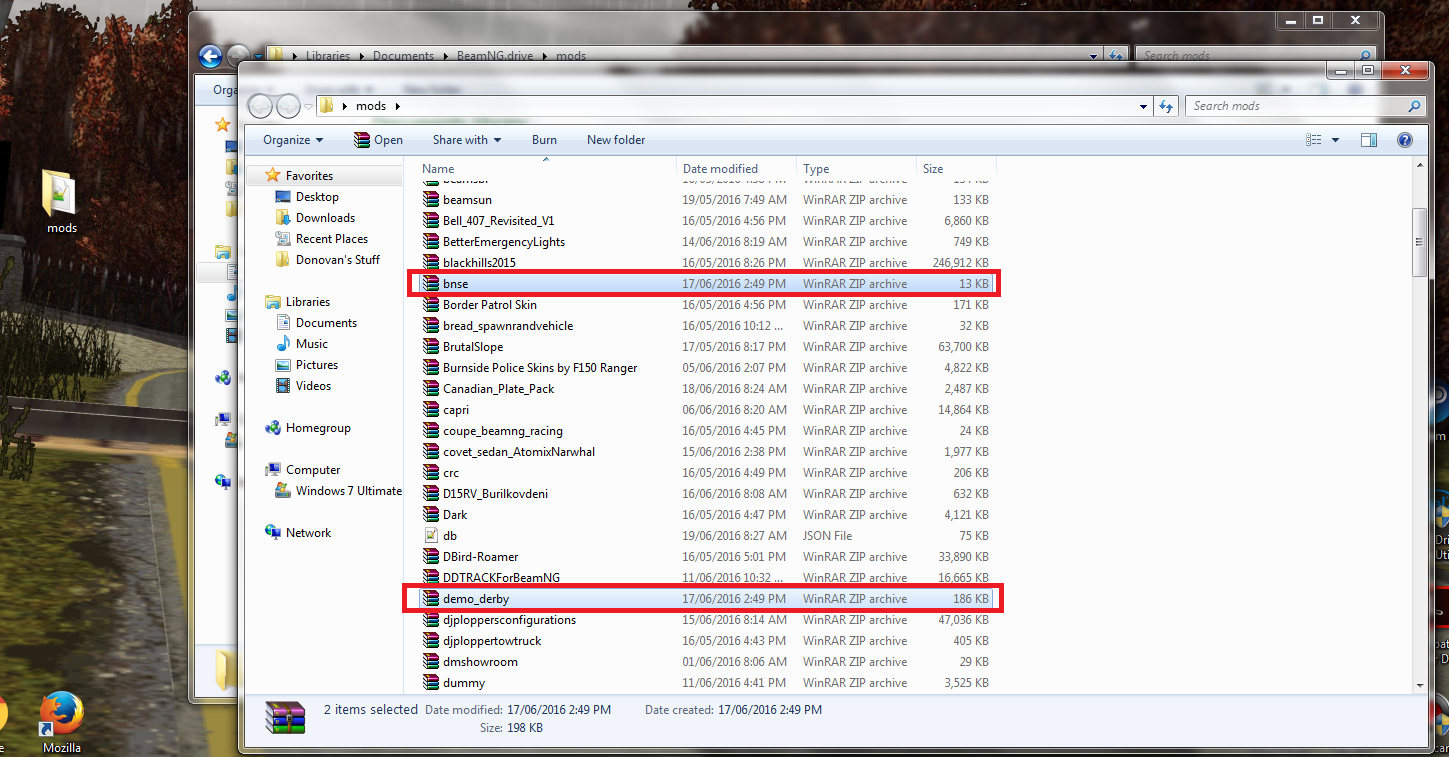
Task: Click the capri archive icon
Action: pos(430,410)
